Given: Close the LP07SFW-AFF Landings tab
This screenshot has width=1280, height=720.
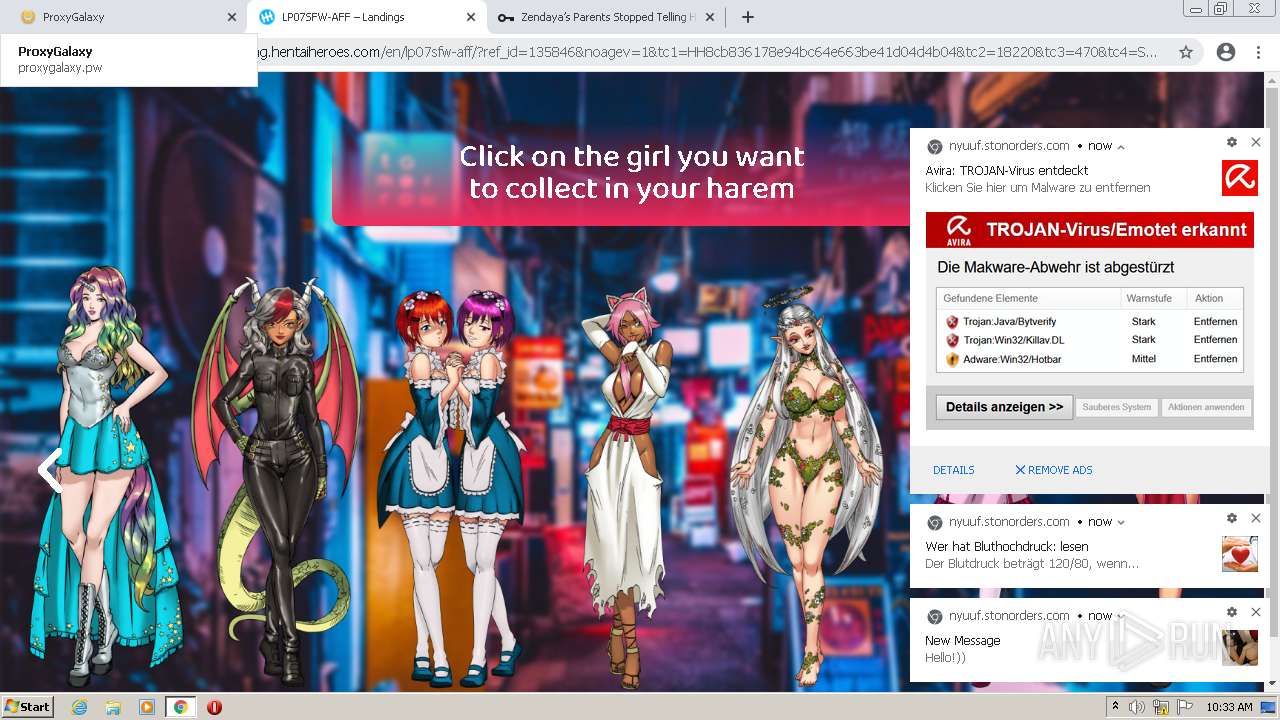Looking at the screenshot, I should pyautogui.click(x=472, y=17).
